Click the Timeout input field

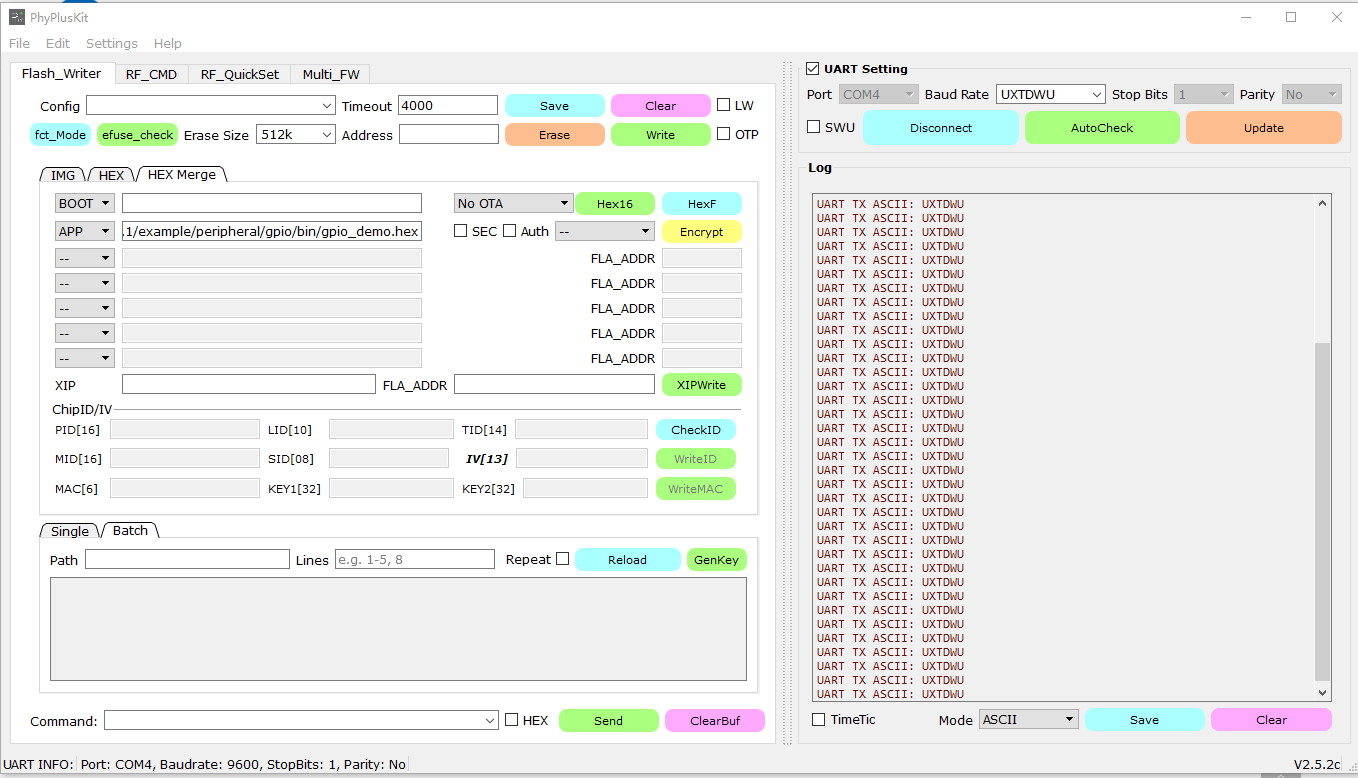tap(448, 105)
